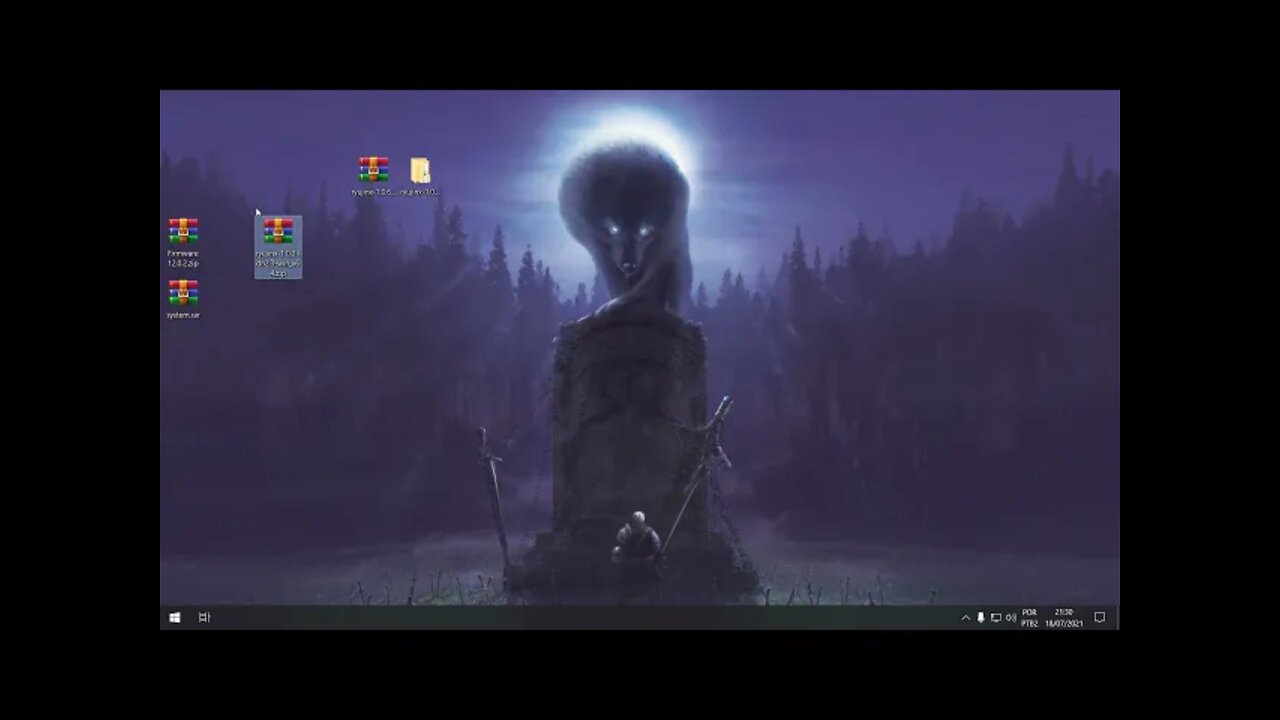Viewport: 1280px width, 720px height.
Task: Show hidden system tray icons
Action: point(965,618)
